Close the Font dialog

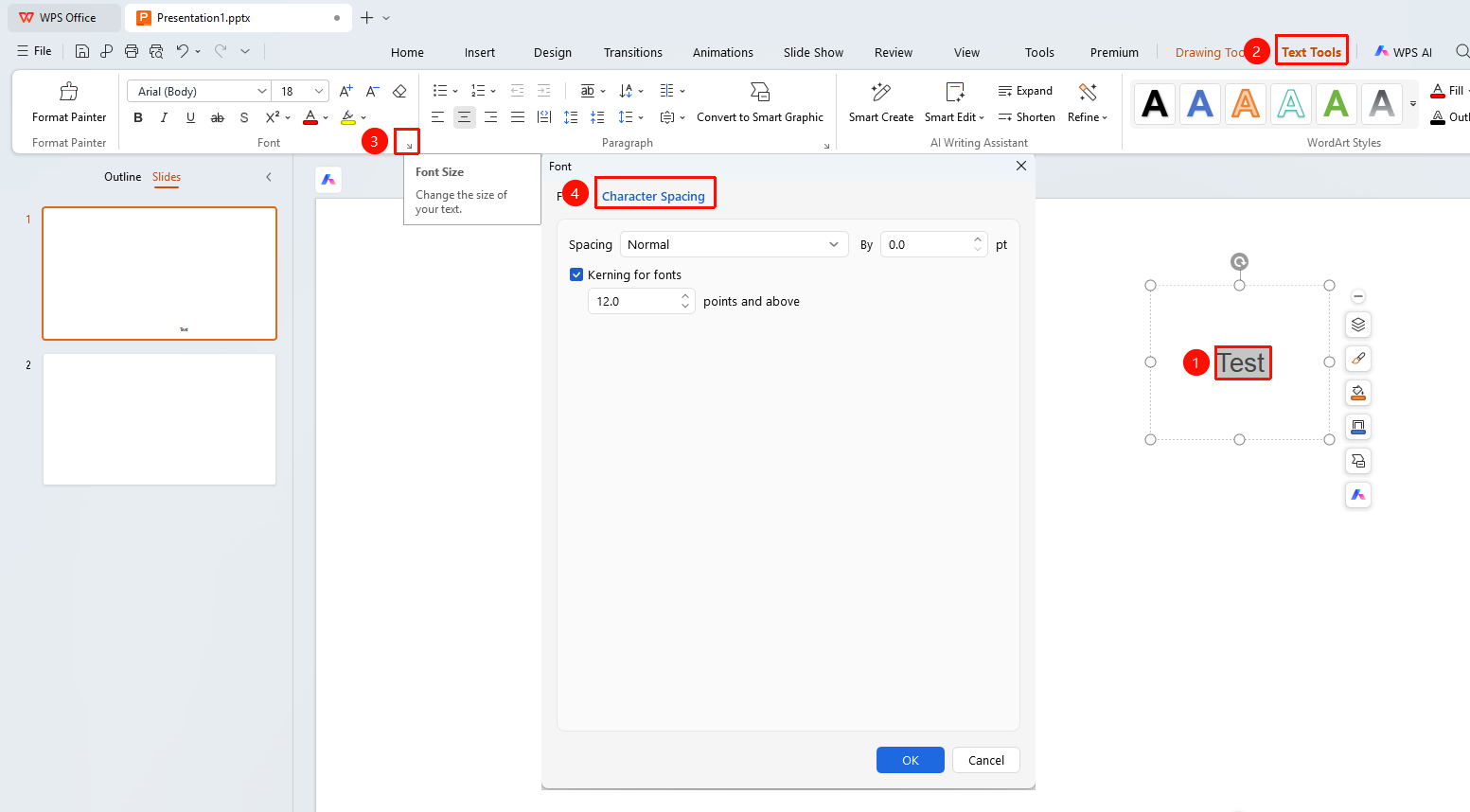click(x=1021, y=166)
